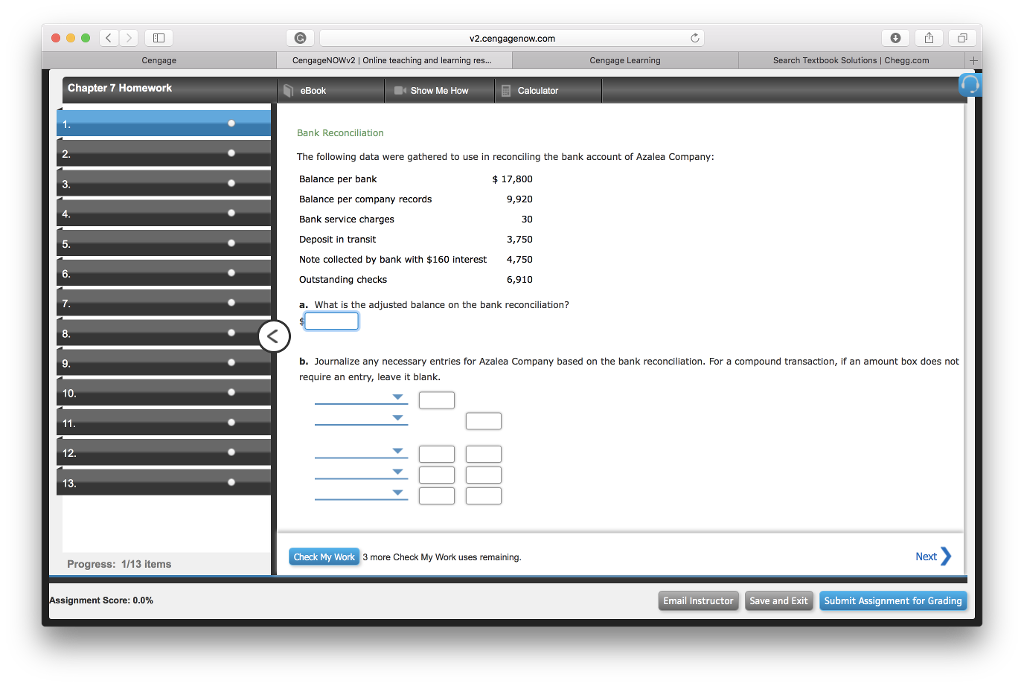Click the fifth row credit amount box
Screen dimensions: 1024x686
click(484, 496)
